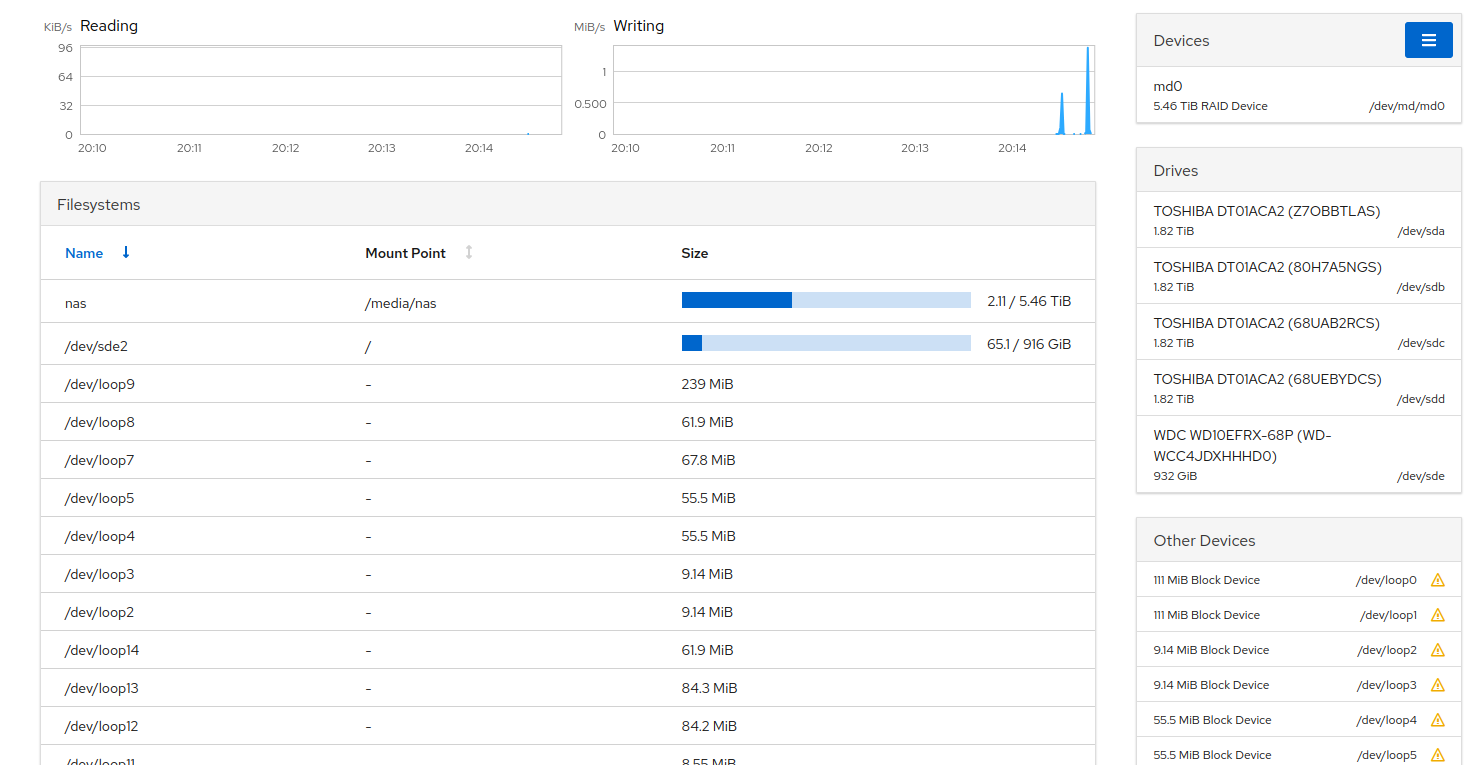Click warning icon beside /dev/loop4
Viewport: 1472px width, 765px height.
[1438, 720]
